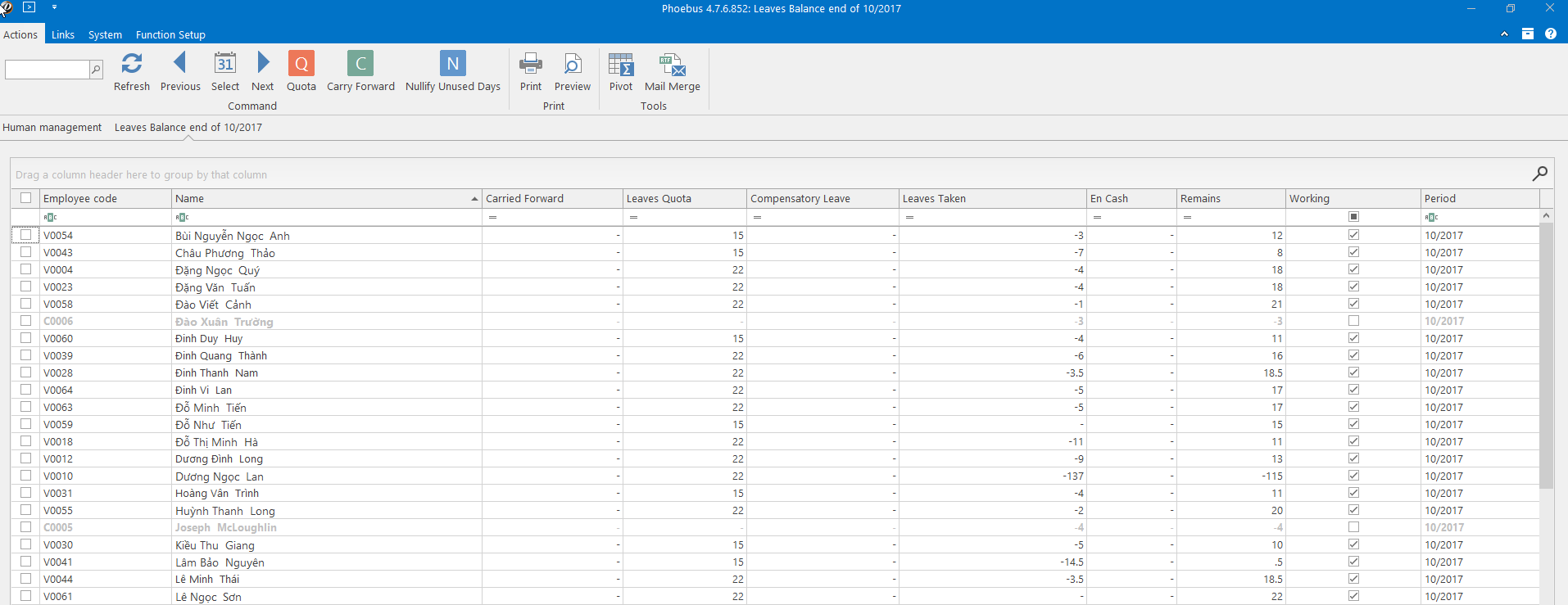The height and width of the screenshot is (605, 1568).
Task: Open the Select calendar icon
Action: click(x=225, y=63)
